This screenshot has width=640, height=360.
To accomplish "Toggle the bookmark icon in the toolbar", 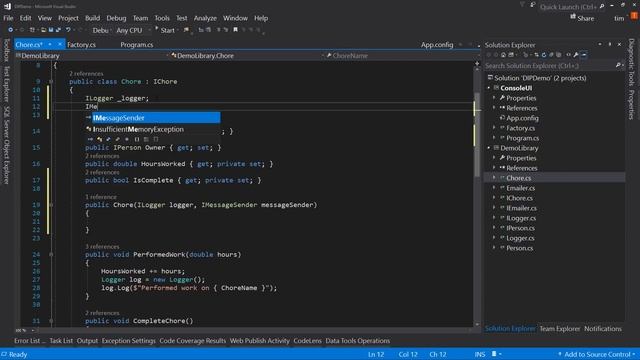I will (x=235, y=30).
